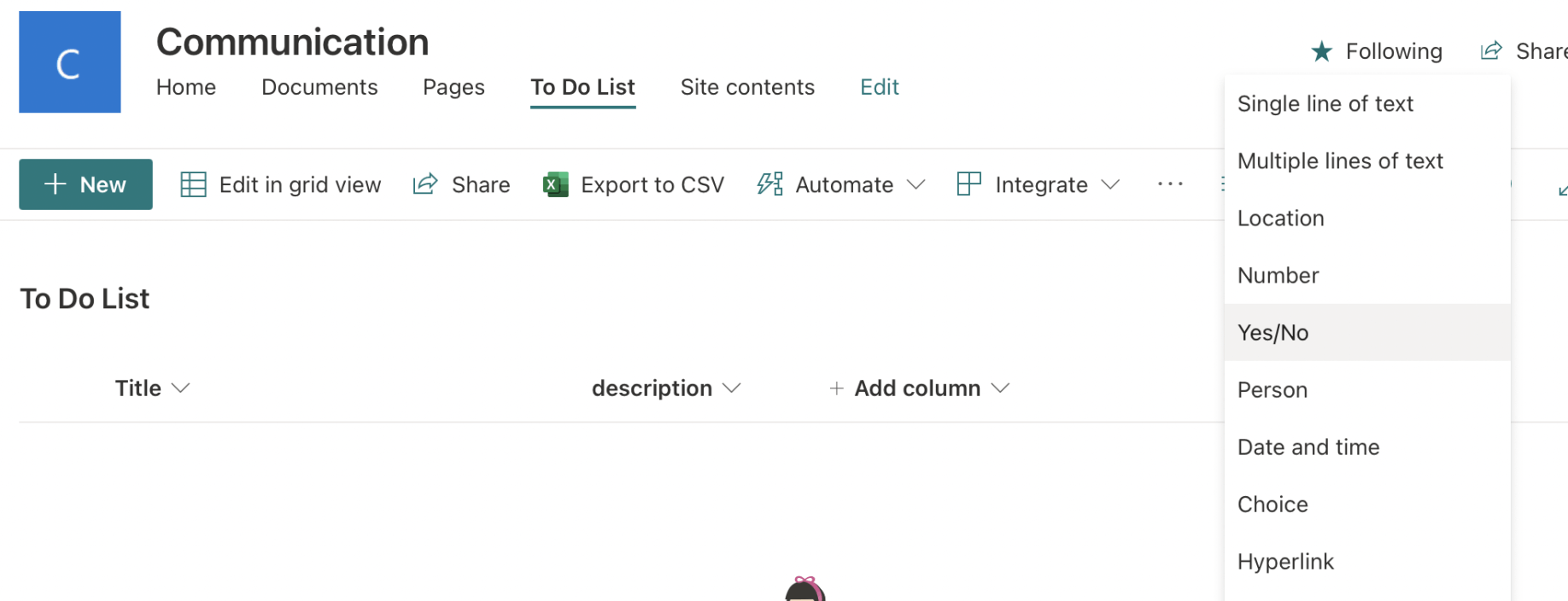Click the Following star icon
This screenshot has height=601, width=1568.
(x=1321, y=52)
